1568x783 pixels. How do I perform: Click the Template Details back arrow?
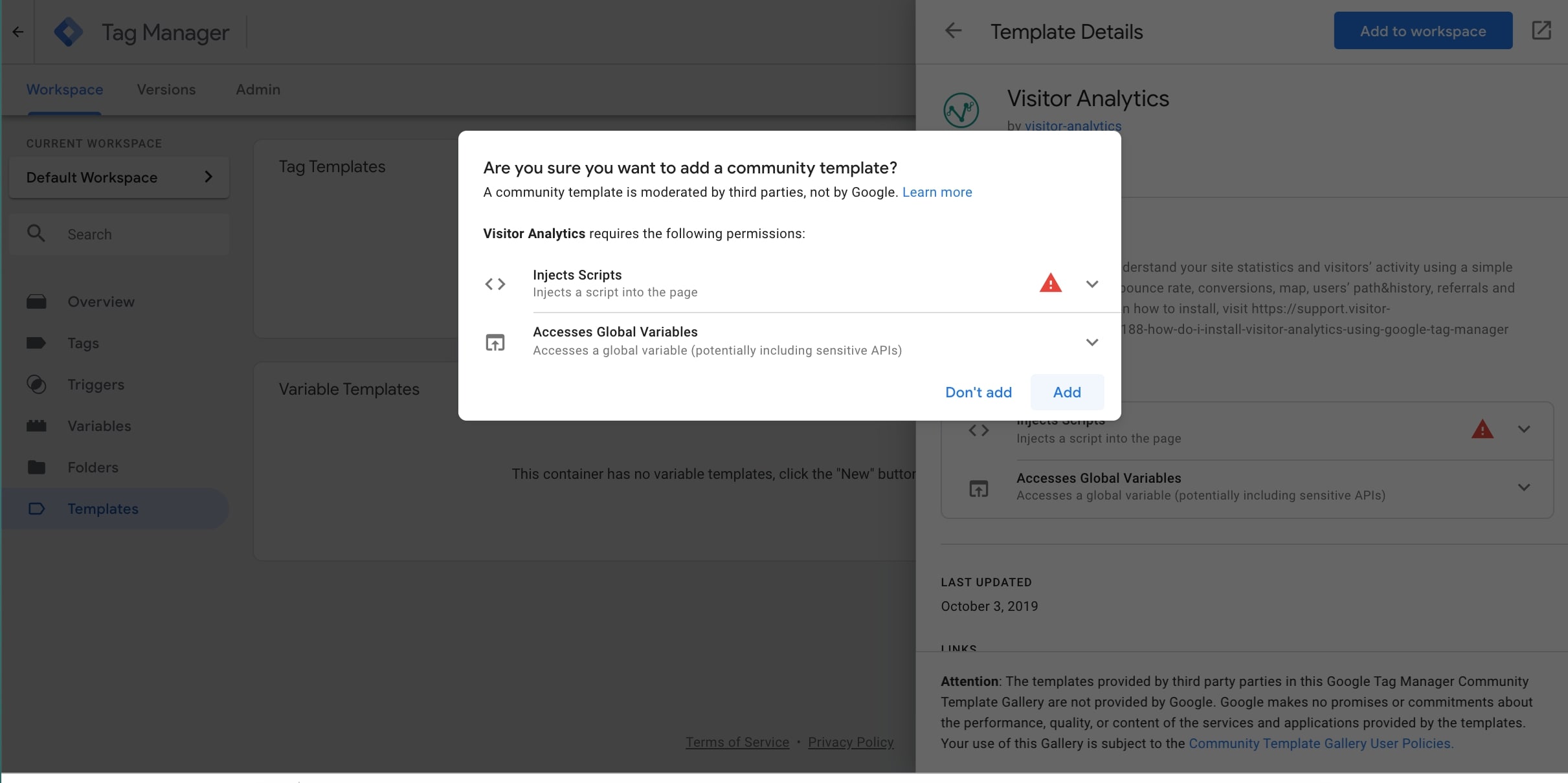point(953,30)
